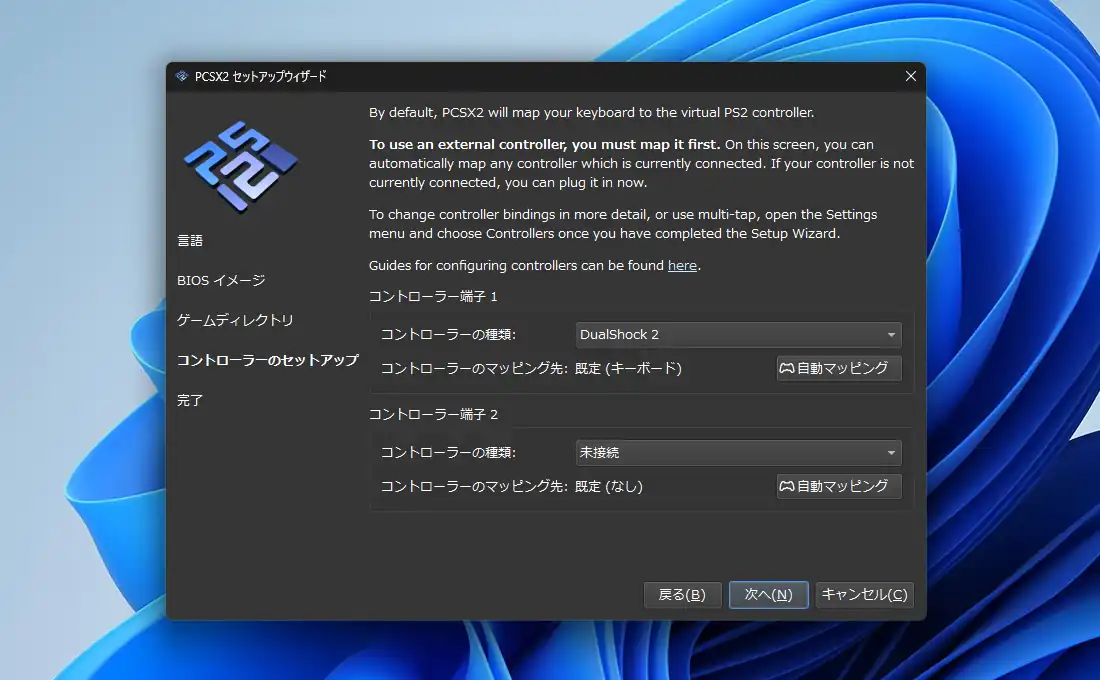Screen dimensions: 1100x680
Task: Open the 'here' controller guides link
Action: (x=682, y=266)
